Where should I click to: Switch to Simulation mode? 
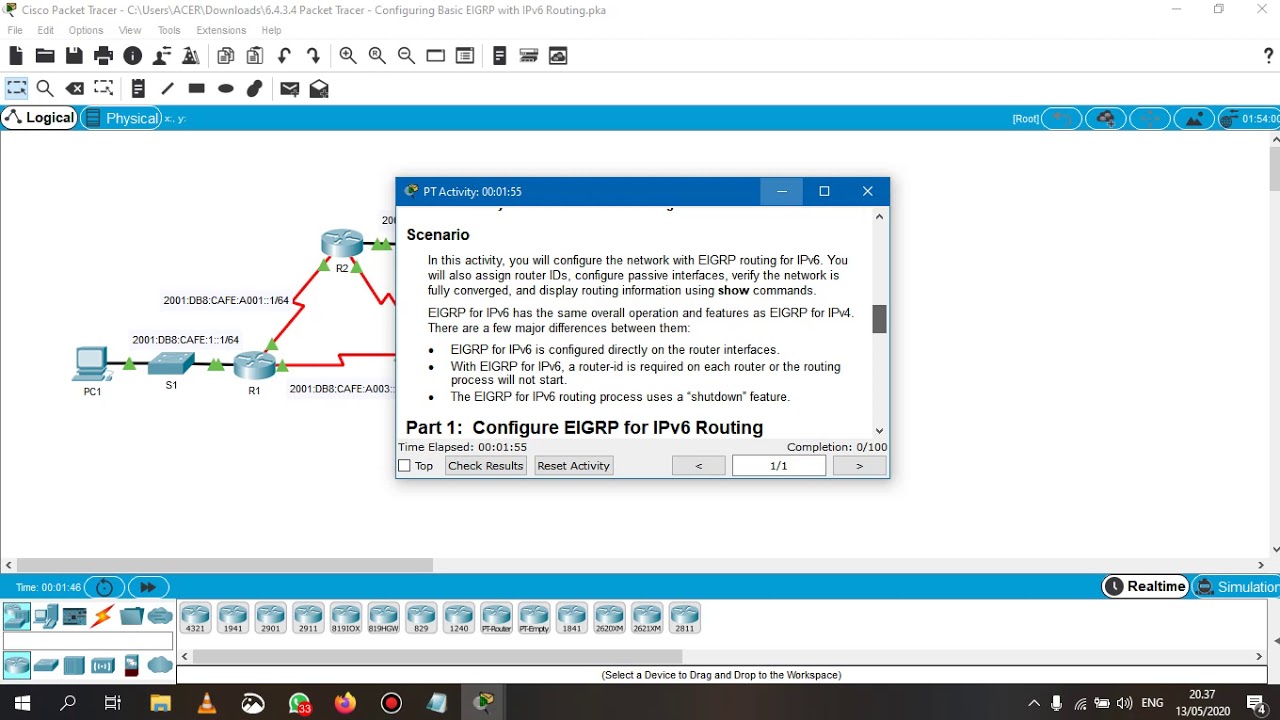click(x=1236, y=587)
